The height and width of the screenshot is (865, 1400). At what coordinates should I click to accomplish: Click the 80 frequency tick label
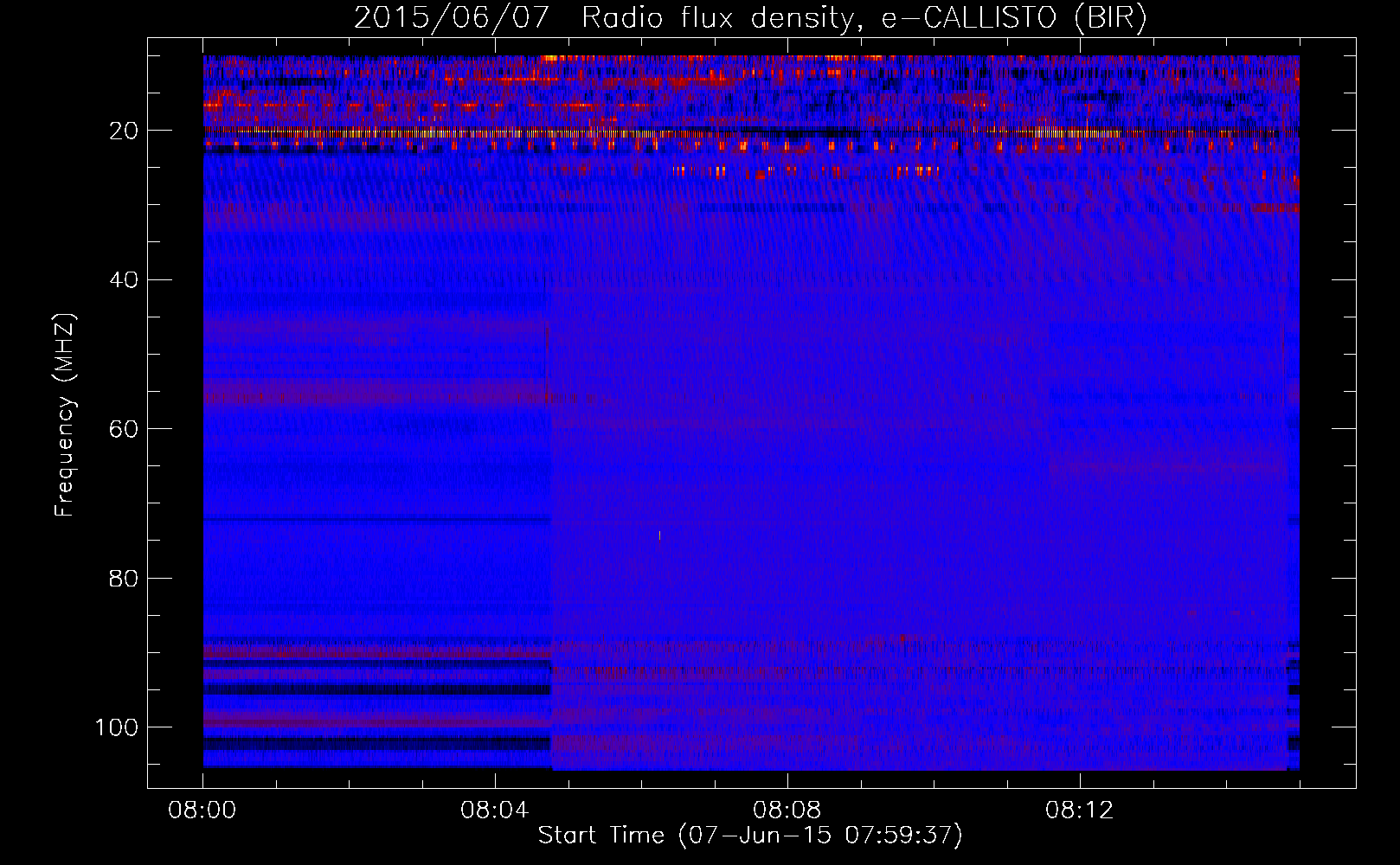point(124,578)
